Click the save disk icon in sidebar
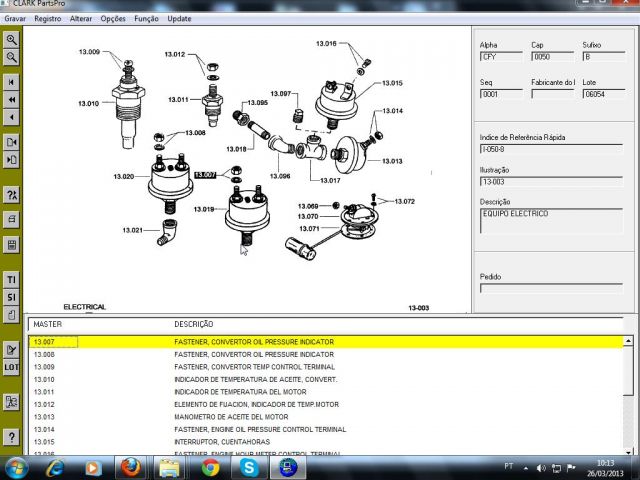The height and width of the screenshot is (480, 640). tap(11, 245)
